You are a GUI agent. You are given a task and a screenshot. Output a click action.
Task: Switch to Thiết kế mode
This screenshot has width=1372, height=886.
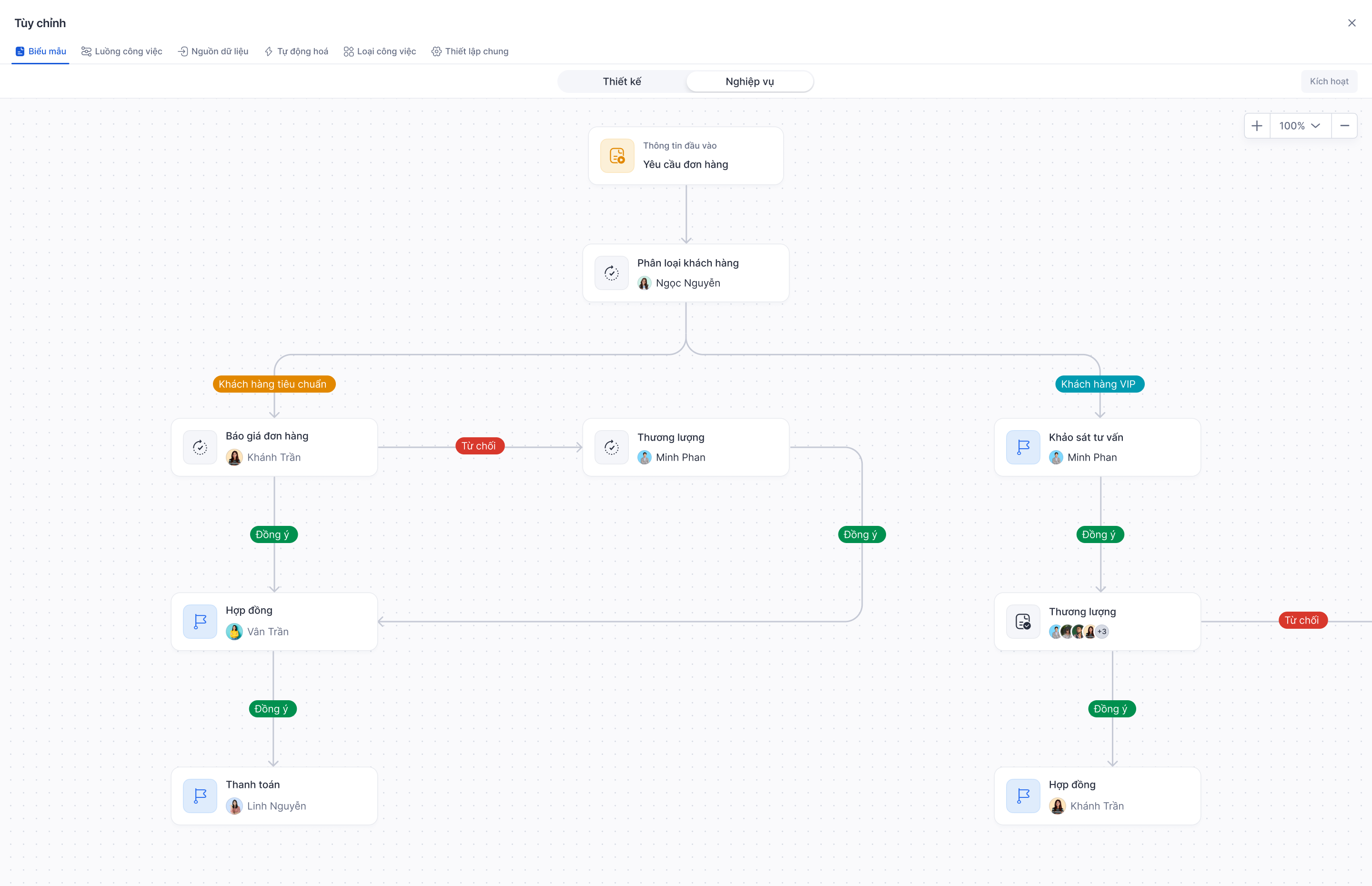pos(621,81)
